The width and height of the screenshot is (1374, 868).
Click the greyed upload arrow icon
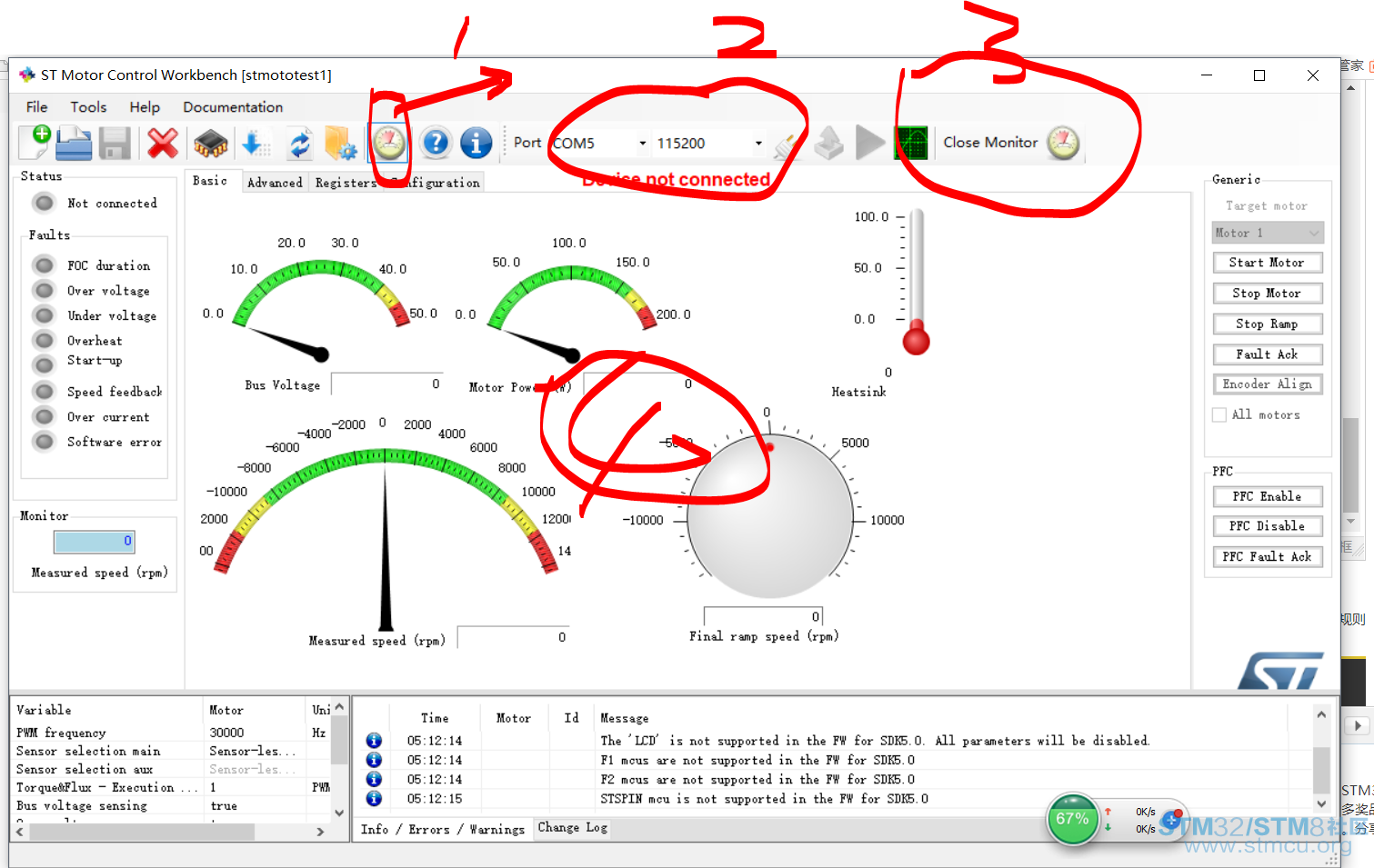828,143
